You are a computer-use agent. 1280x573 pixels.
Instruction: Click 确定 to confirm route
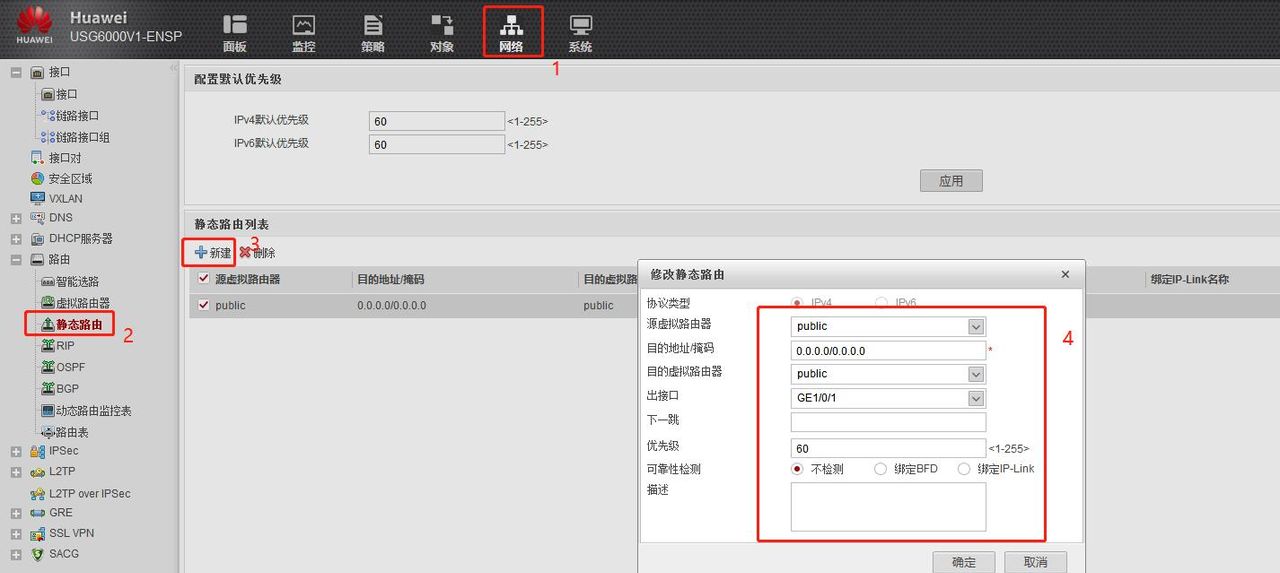point(964,562)
